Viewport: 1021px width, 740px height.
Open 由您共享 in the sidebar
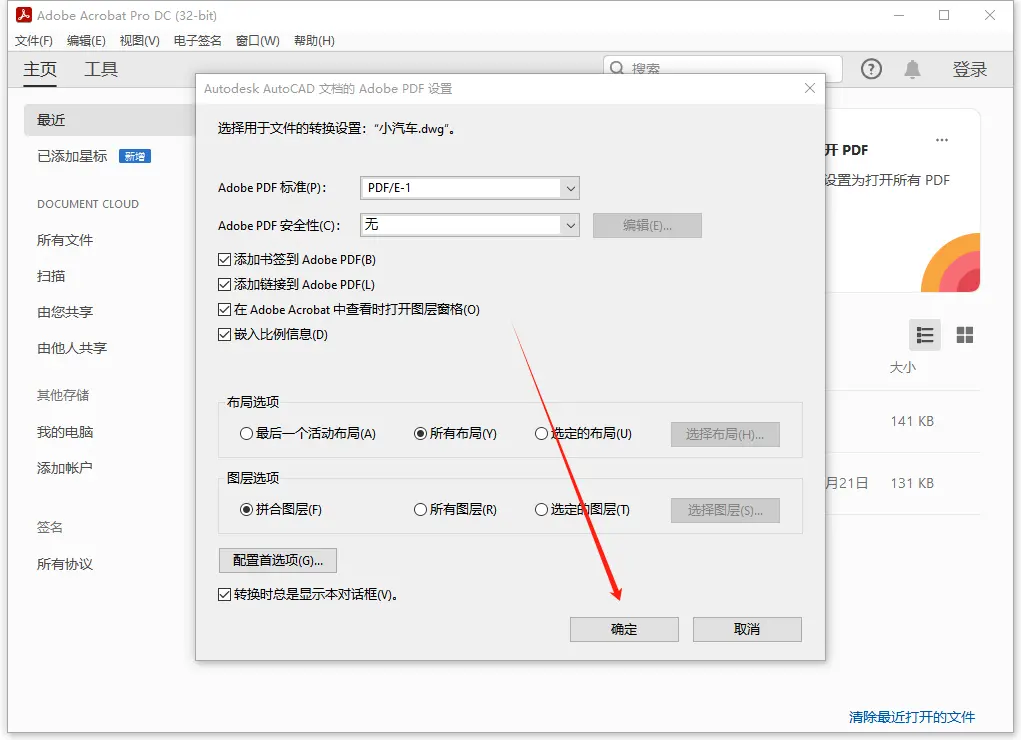65,312
